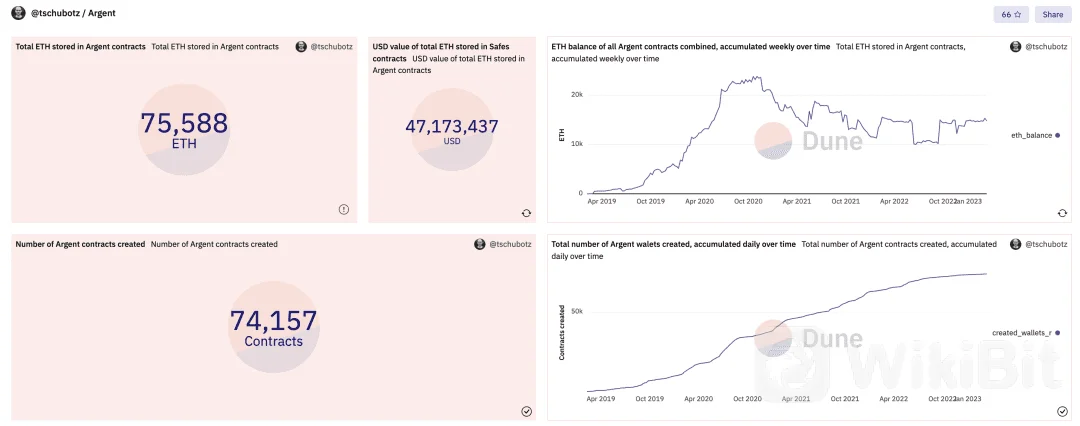
Task: Click the 75,588 ETH counter
Action: [x=184, y=130]
